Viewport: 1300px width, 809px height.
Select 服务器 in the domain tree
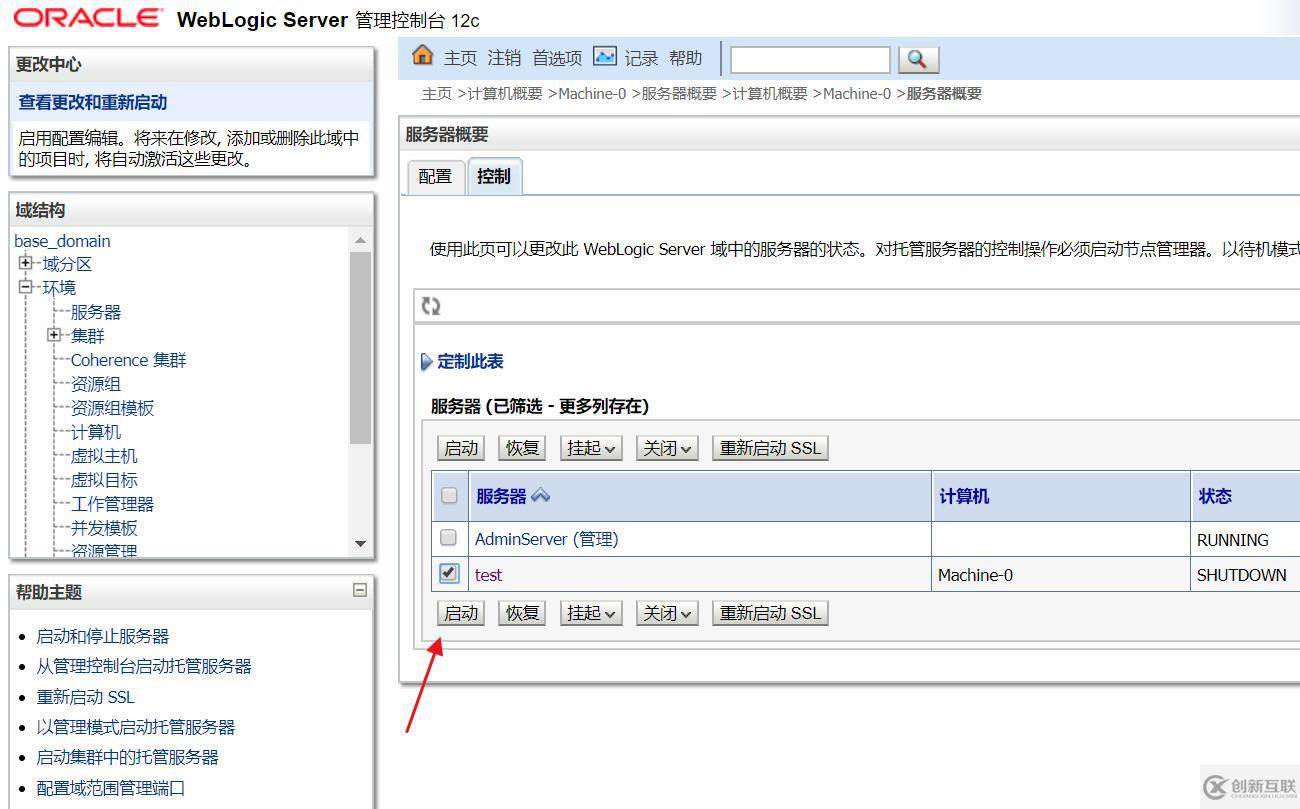[95, 312]
